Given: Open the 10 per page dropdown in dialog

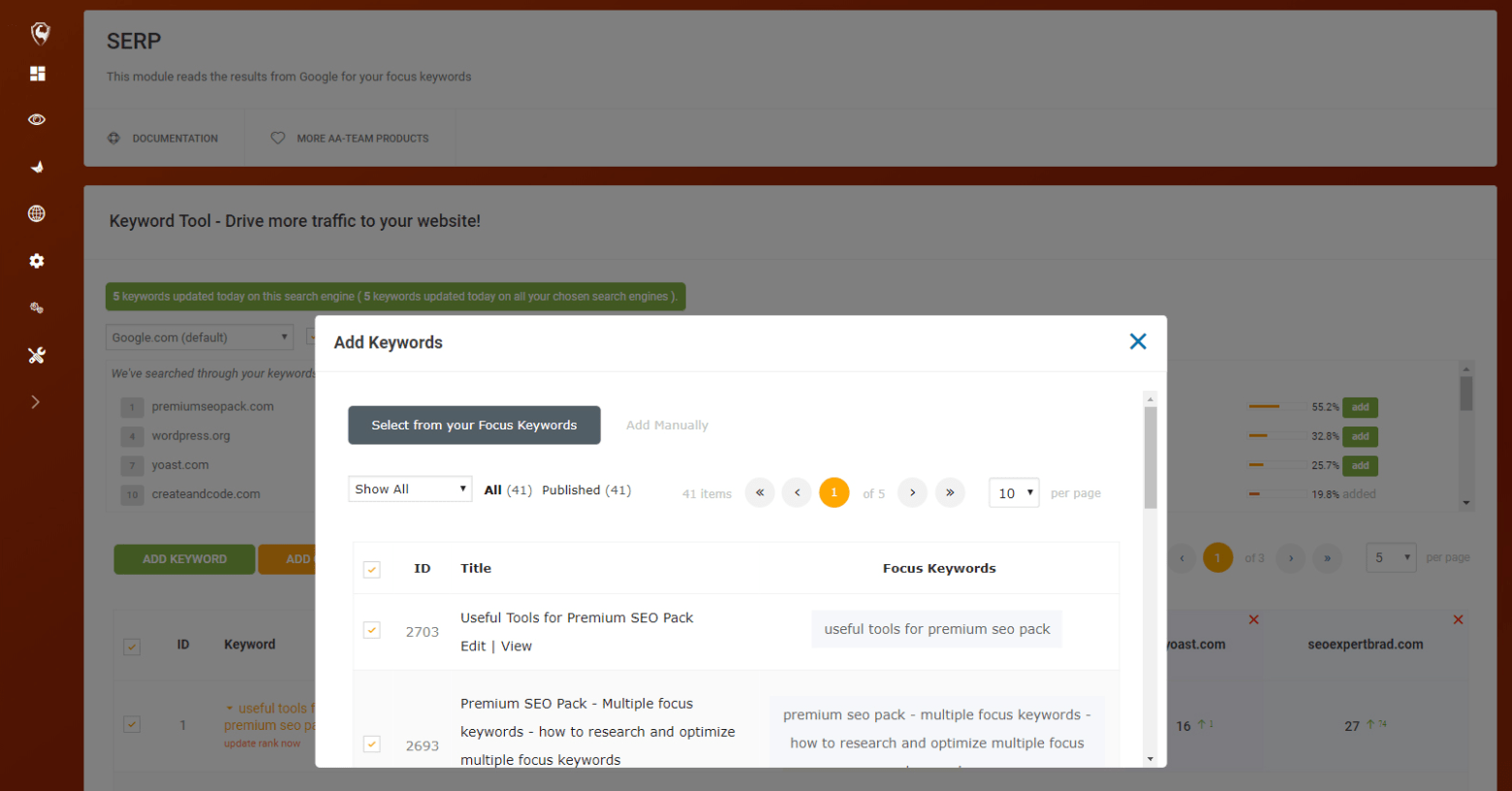Looking at the screenshot, I should tap(1014, 492).
